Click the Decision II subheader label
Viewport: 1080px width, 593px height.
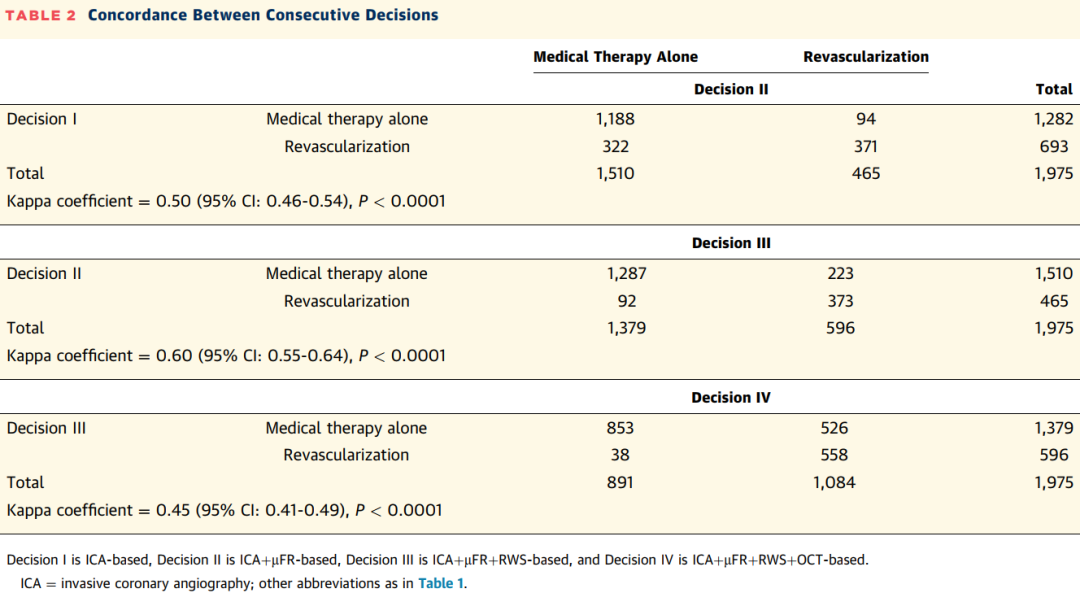(730, 89)
